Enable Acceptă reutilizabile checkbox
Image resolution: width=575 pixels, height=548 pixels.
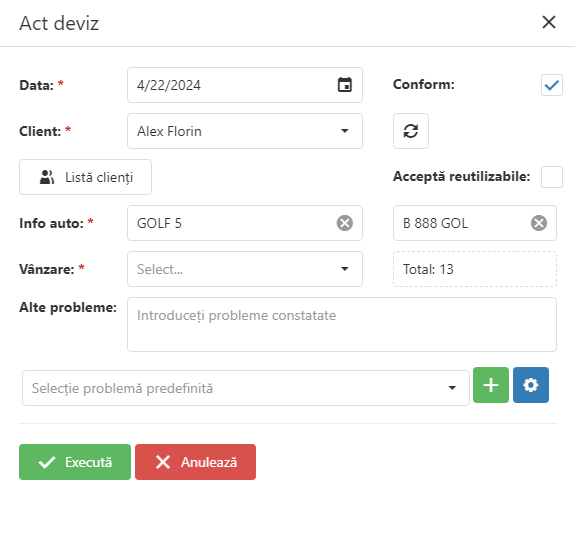pos(552,177)
